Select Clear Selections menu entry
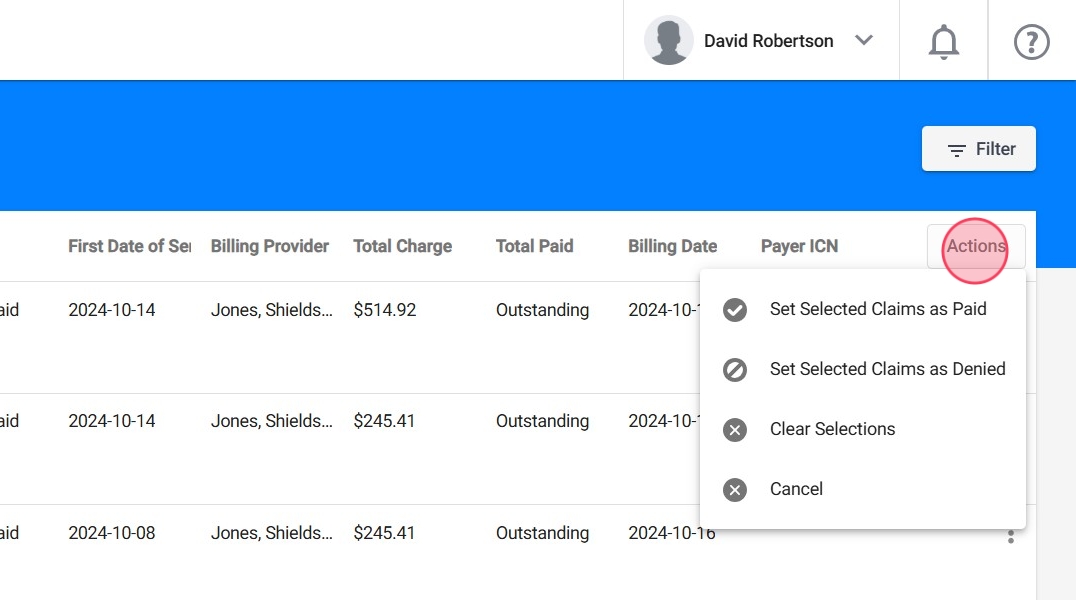Screen dimensions: 1076x600 [x=832, y=430]
